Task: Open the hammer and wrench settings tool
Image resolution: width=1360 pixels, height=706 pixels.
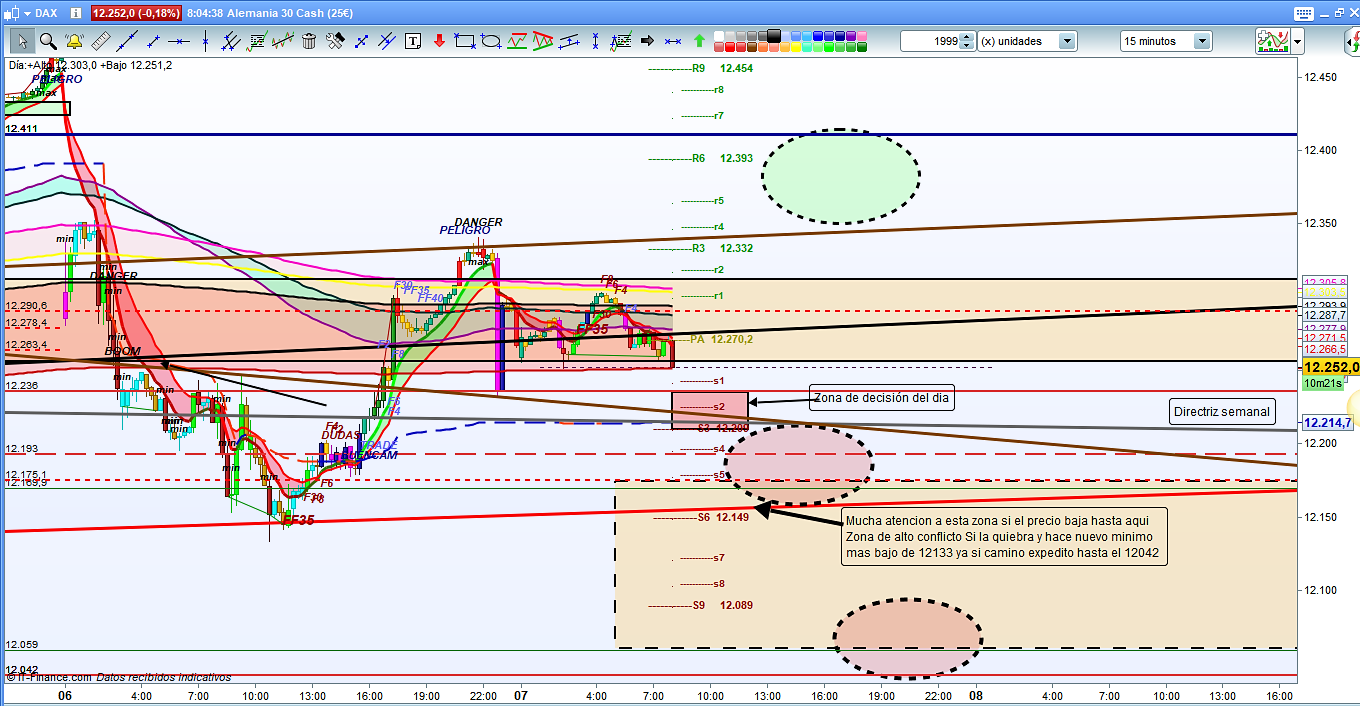Action: click(335, 41)
